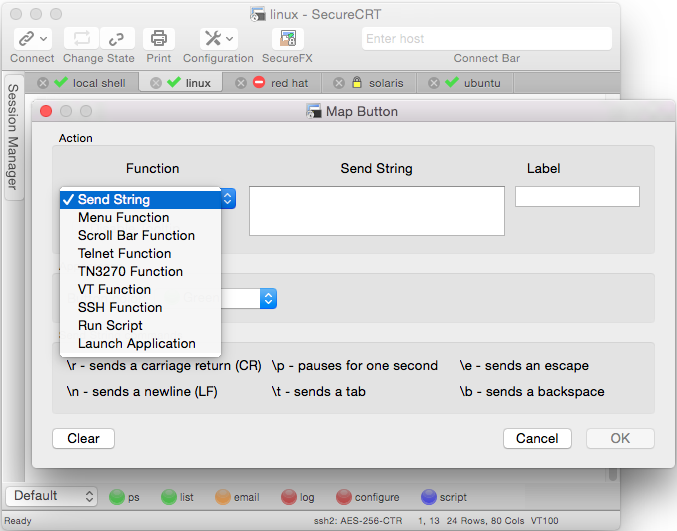Choose SSH Function from the list
Screen dimensions: 677x531
(x=140, y=307)
